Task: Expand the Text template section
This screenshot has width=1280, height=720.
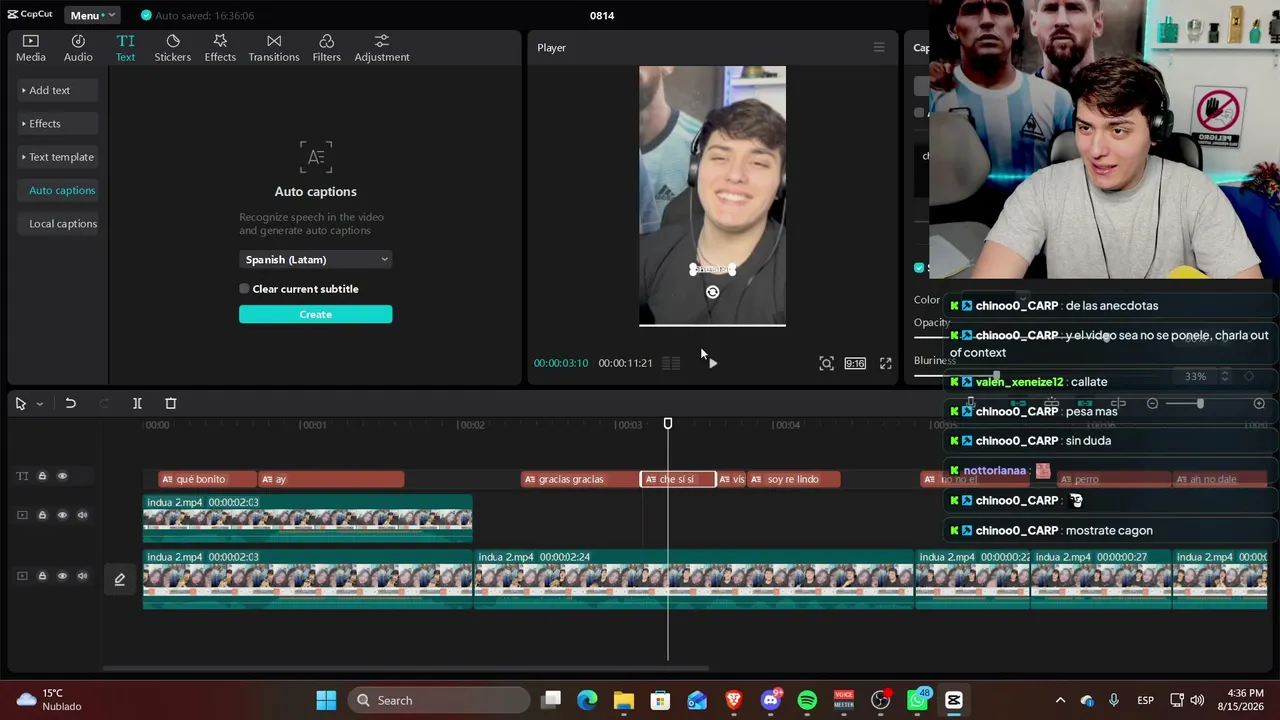Action: click(57, 157)
